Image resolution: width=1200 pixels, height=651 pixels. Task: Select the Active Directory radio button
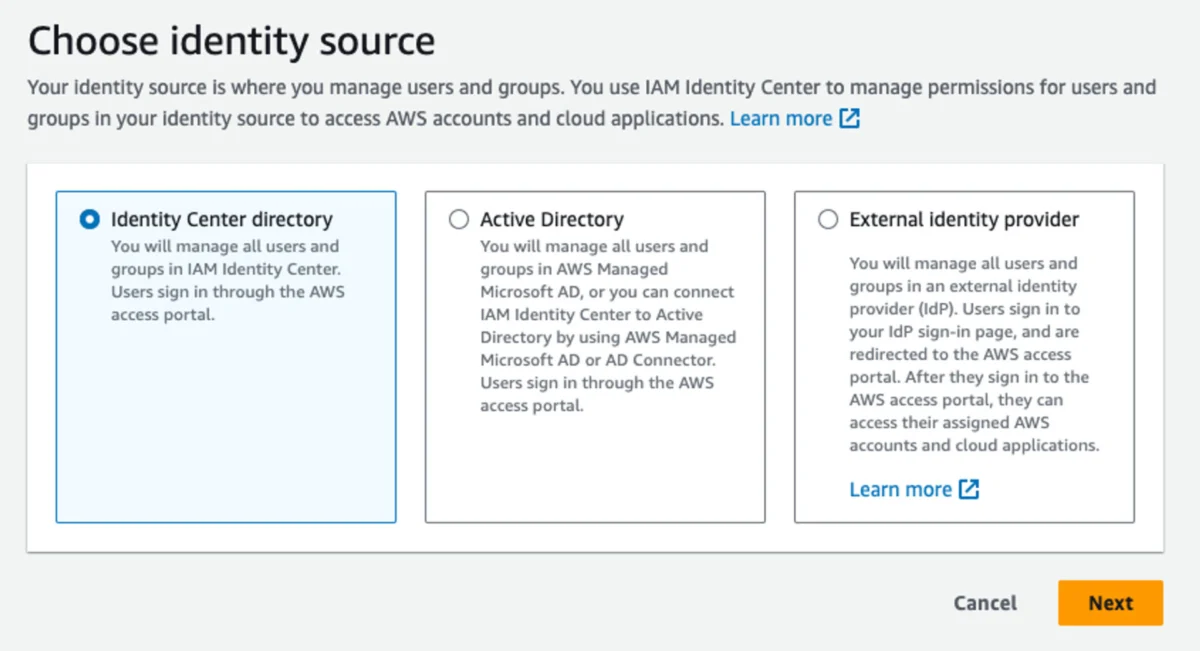tap(459, 218)
